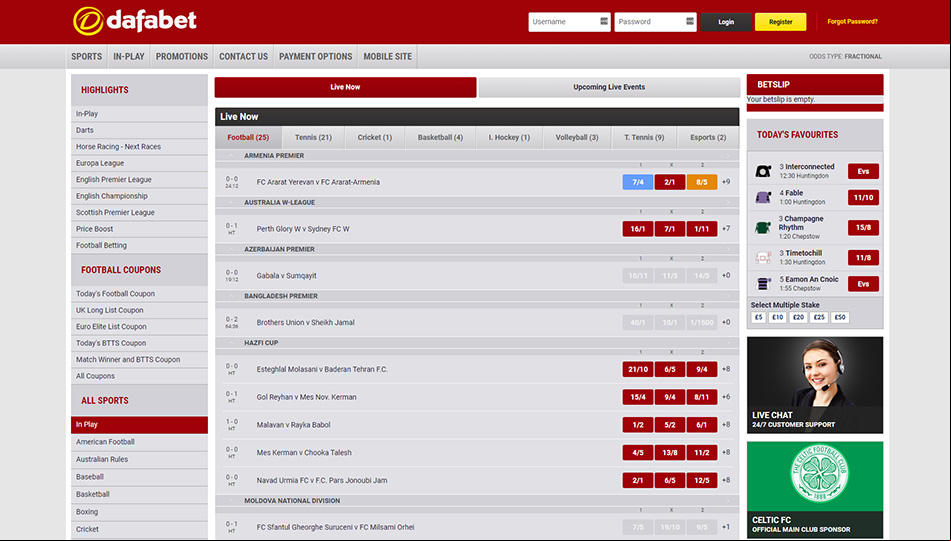Switch to Cricket (1) tab

click(x=375, y=138)
